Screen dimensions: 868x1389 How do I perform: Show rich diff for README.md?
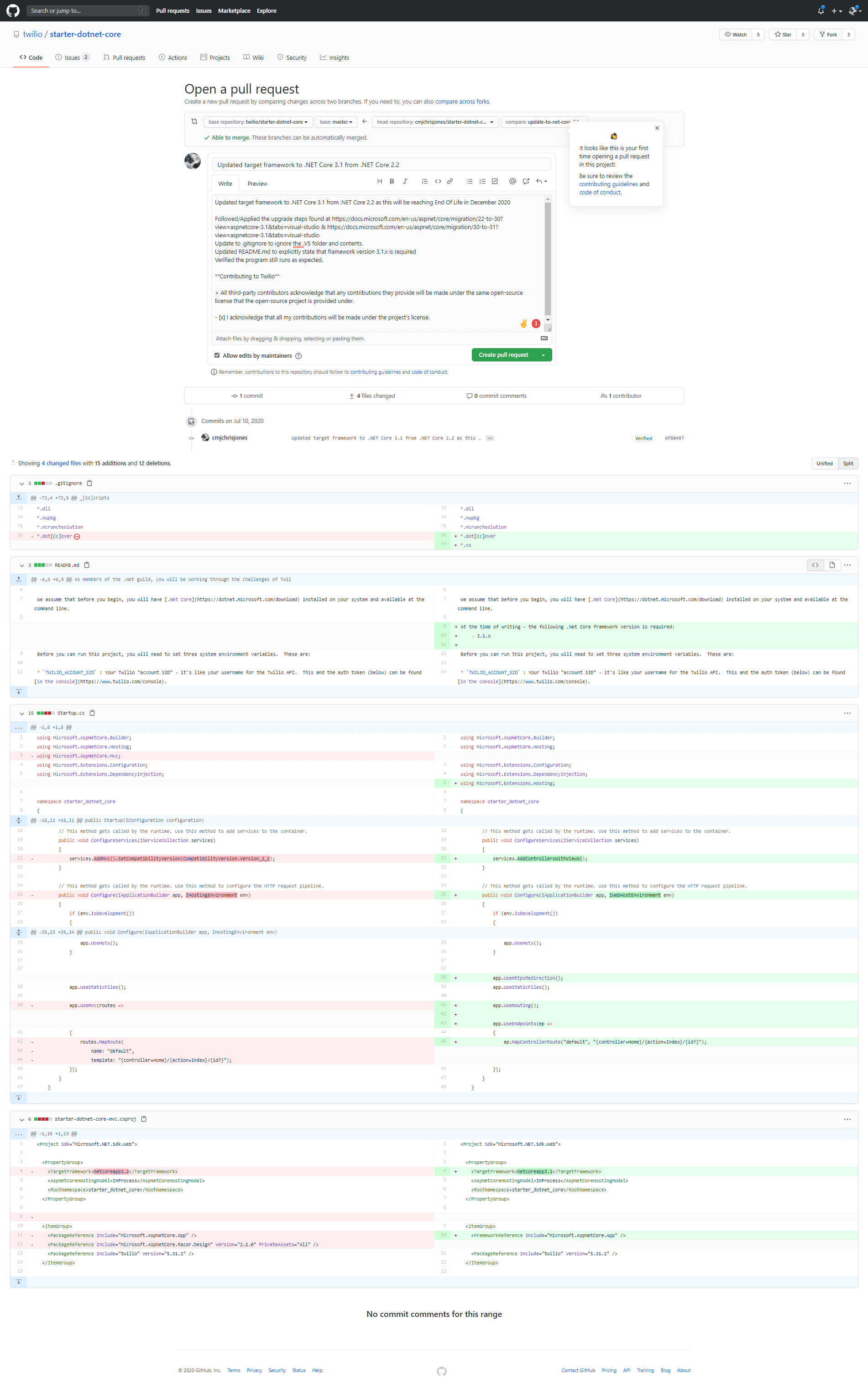tap(832, 565)
